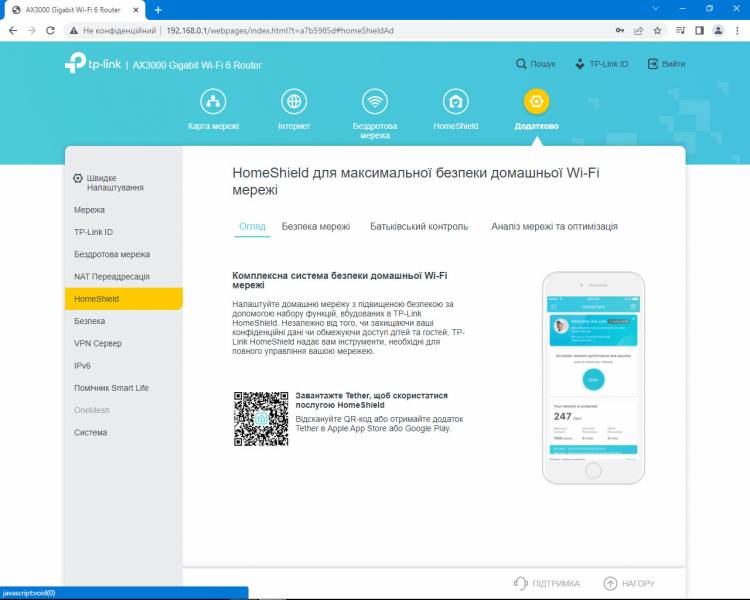Select the Додатково gear icon
Image resolution: width=750 pixels, height=600 pixels.
point(536,101)
